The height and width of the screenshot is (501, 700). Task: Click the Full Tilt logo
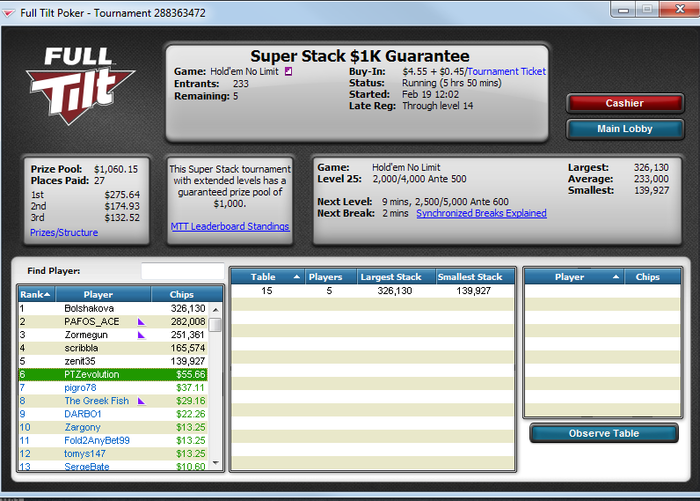pos(80,85)
